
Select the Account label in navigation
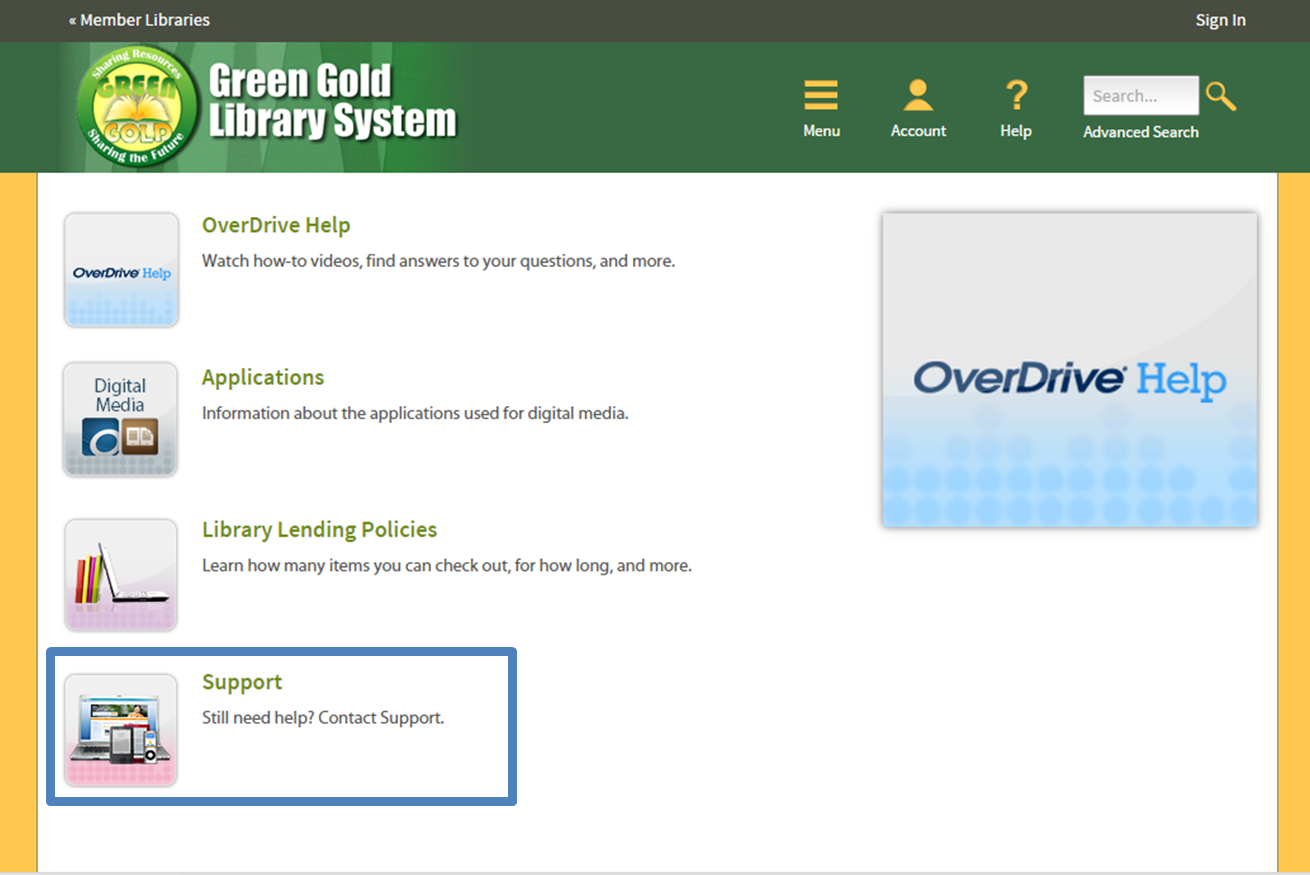pos(917,130)
